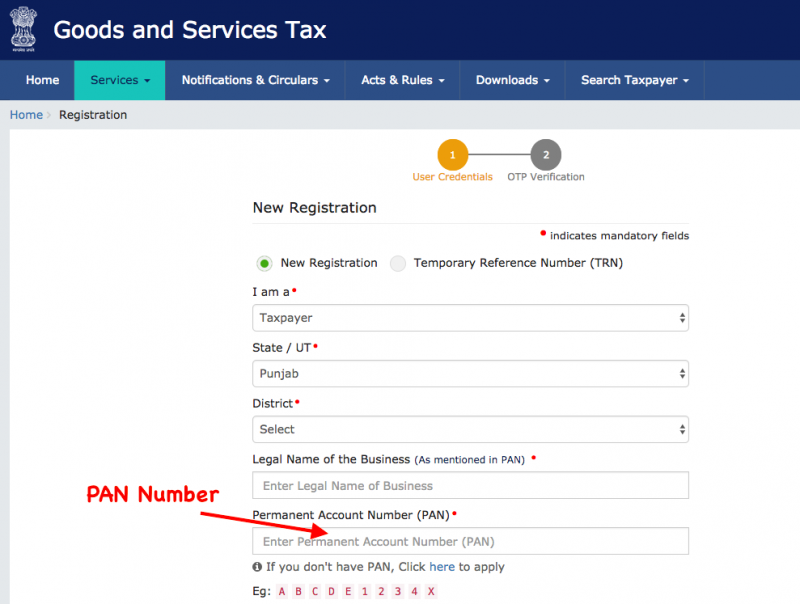Go to Home in navigation bar

[42, 80]
